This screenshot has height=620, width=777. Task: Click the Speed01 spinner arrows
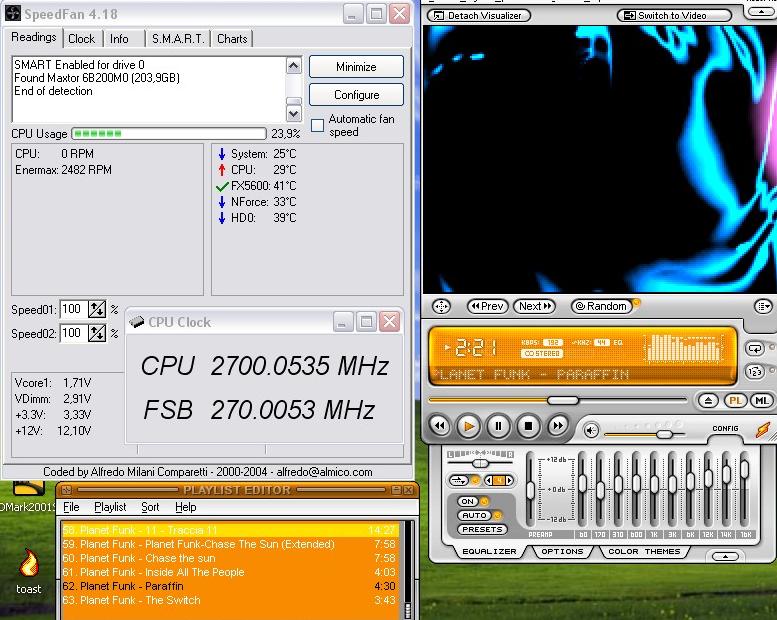click(x=97, y=309)
